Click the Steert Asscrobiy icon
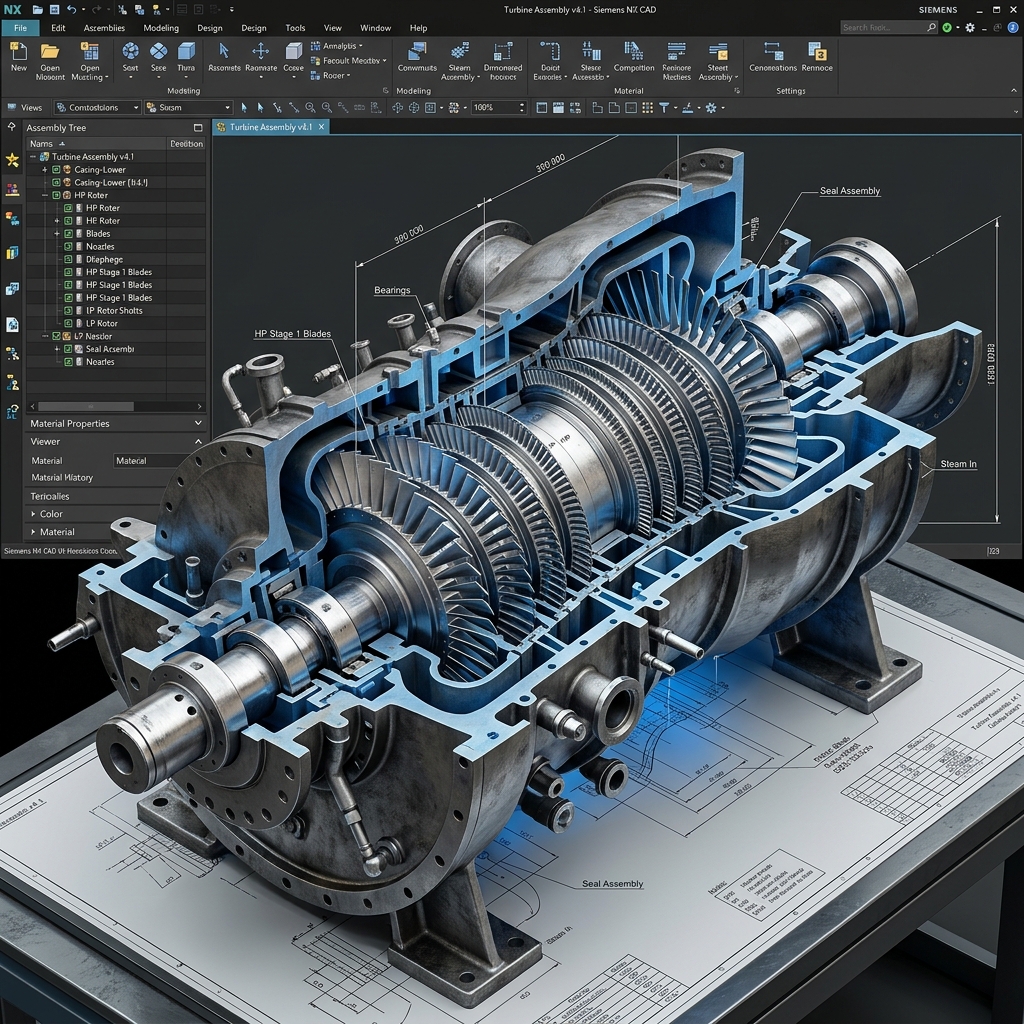This screenshot has height=1024, width=1024. (x=718, y=51)
